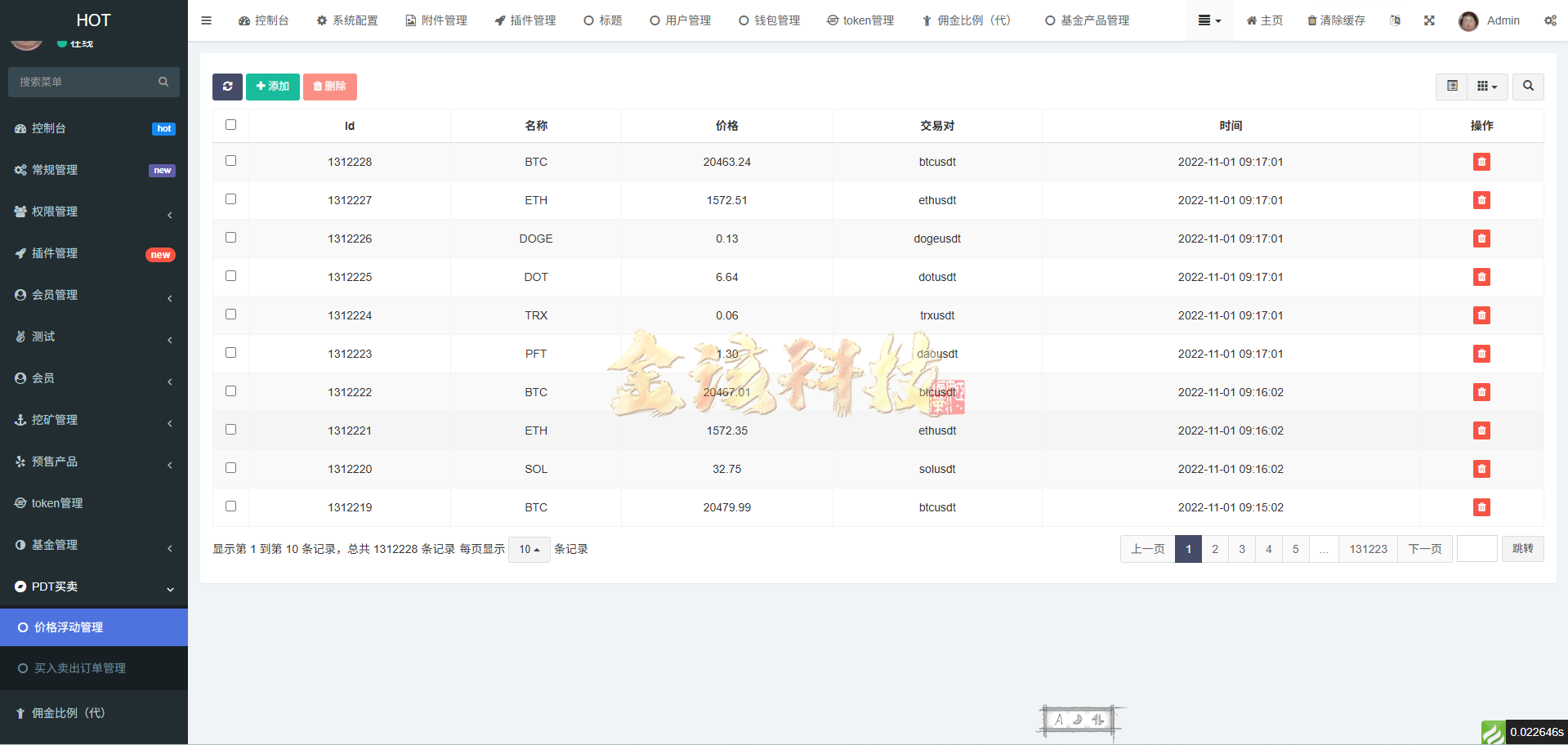Viewport: 1568px width, 745px height.
Task: Switch to 买入卖出订单管理 in sidebar
Action: pyautogui.click(x=78, y=667)
